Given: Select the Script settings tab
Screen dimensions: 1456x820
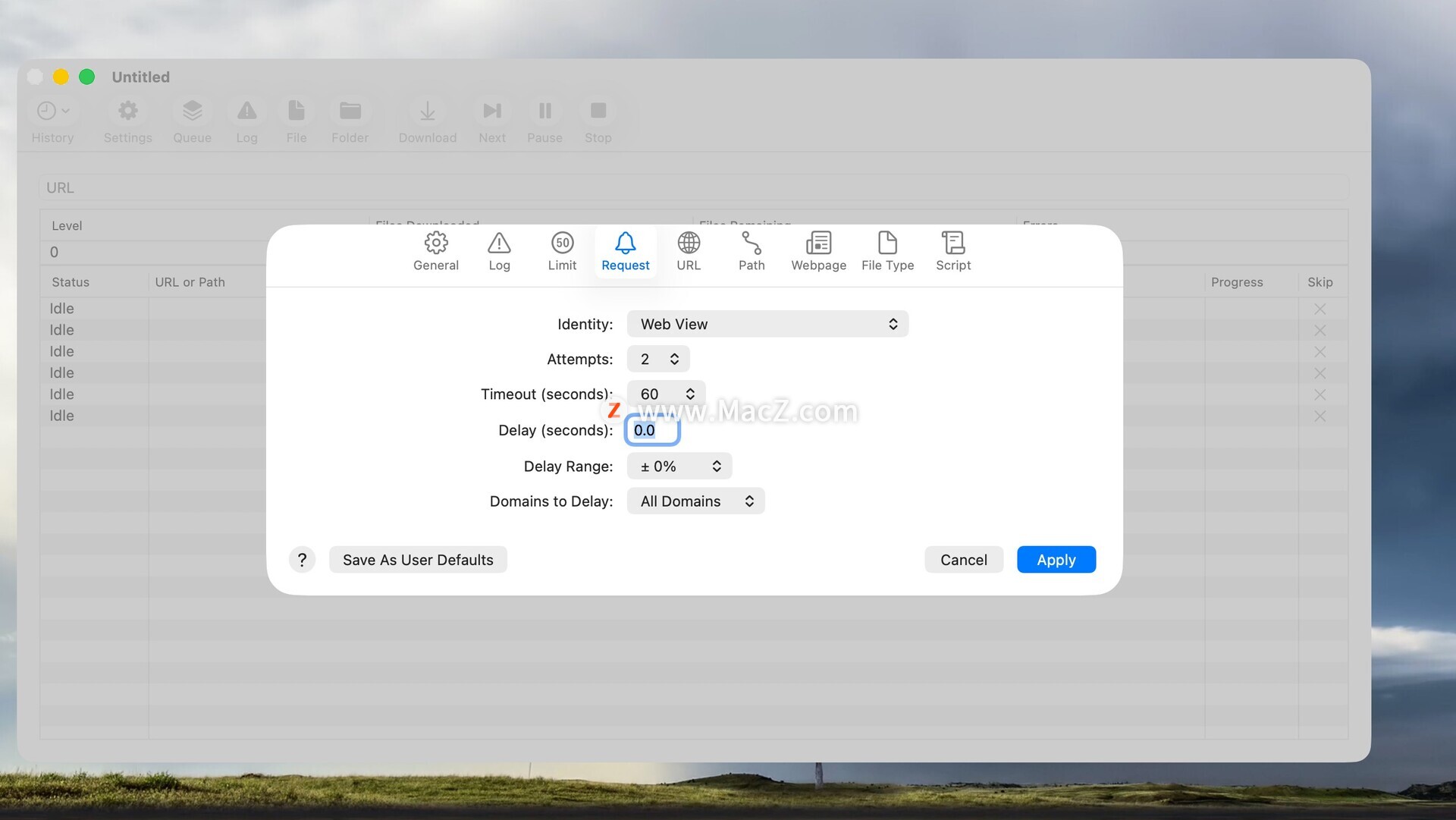Looking at the screenshot, I should click(953, 251).
